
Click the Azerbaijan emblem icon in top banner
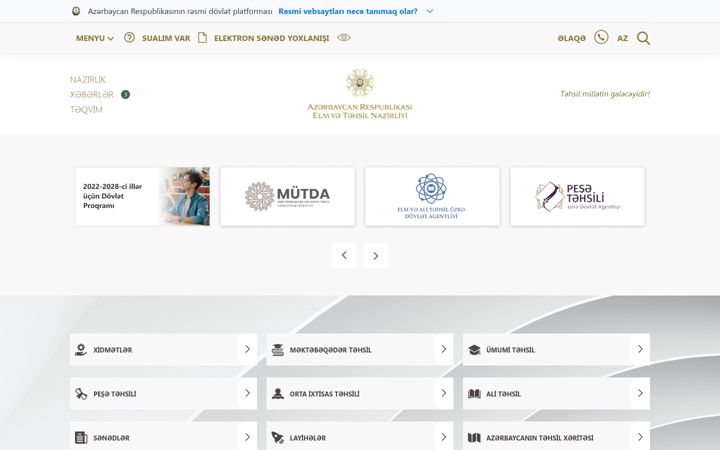tap(76, 11)
